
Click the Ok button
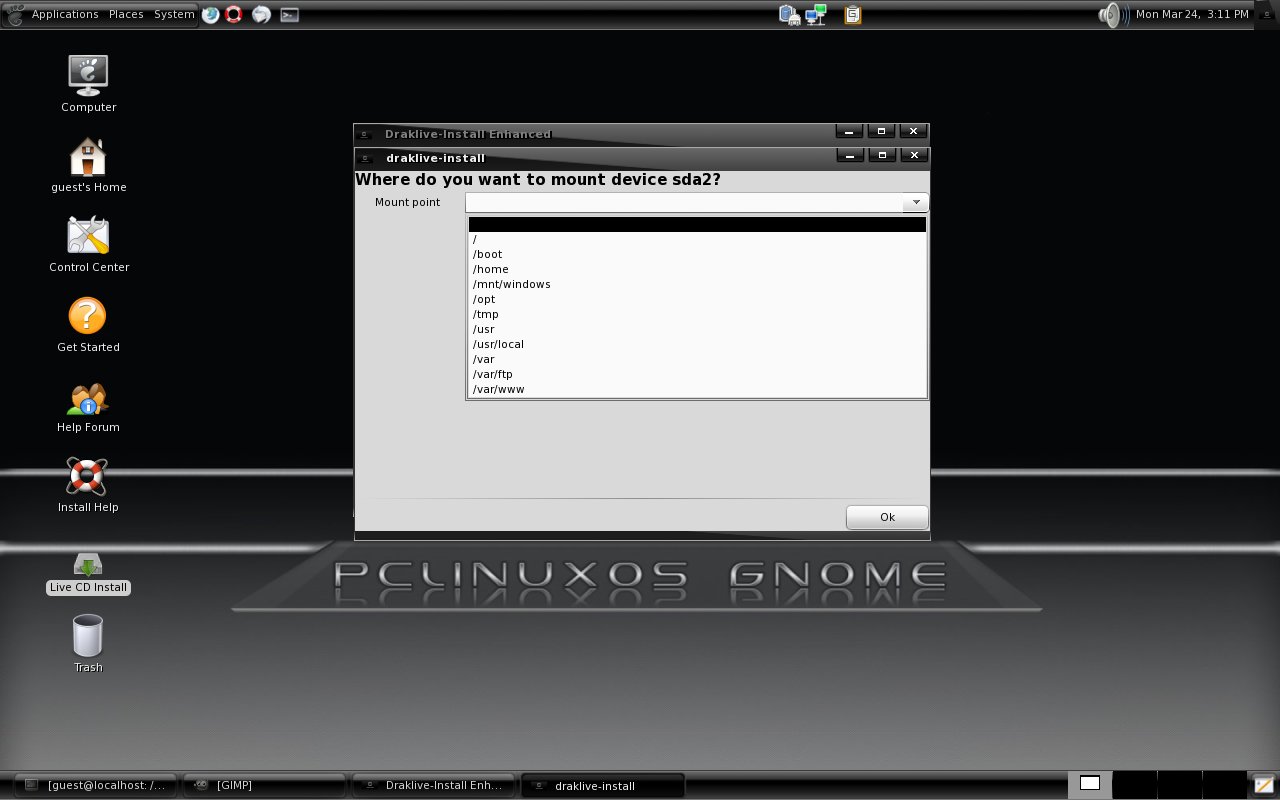pos(887,517)
